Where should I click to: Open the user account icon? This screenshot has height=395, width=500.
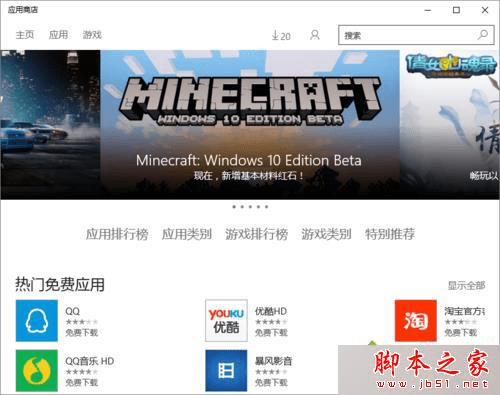pyautogui.click(x=315, y=35)
